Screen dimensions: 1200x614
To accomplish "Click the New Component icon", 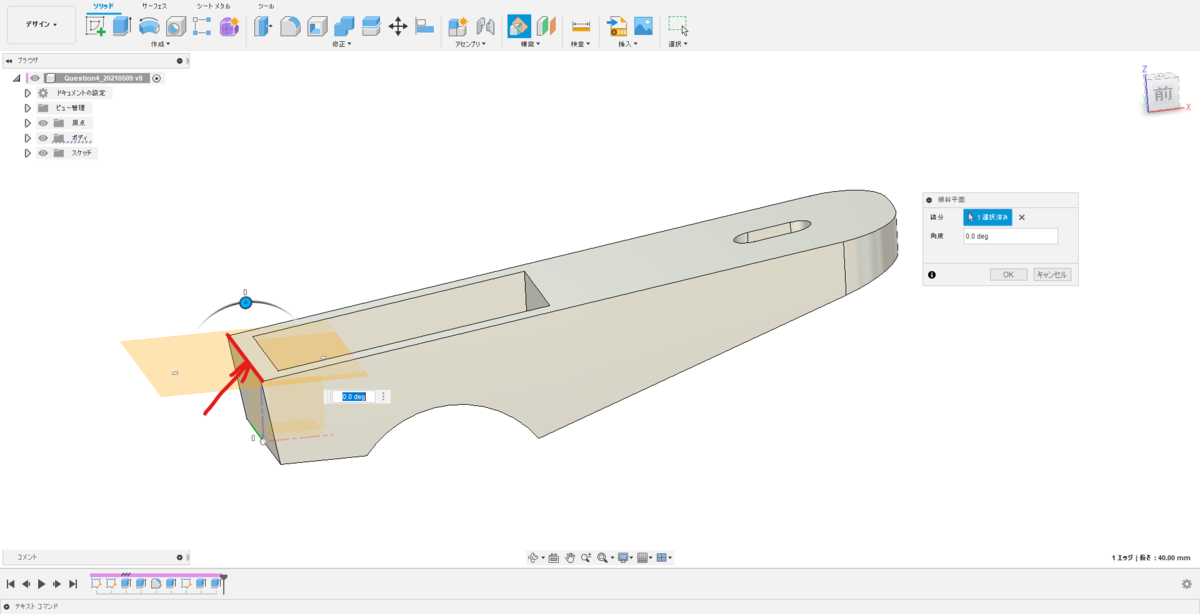I will pos(458,27).
